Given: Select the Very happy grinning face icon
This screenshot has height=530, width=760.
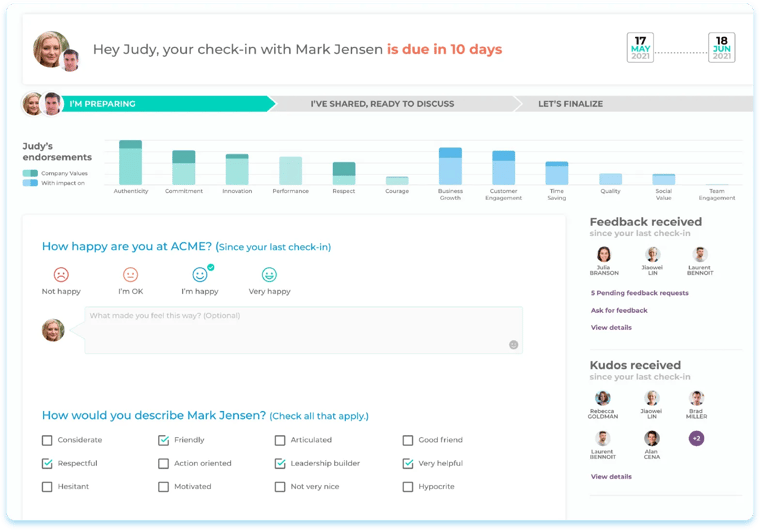Looking at the screenshot, I should 269,275.
